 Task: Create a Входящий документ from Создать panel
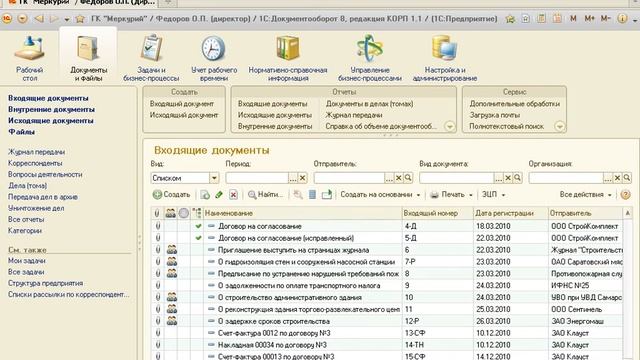pyautogui.click(x=182, y=104)
